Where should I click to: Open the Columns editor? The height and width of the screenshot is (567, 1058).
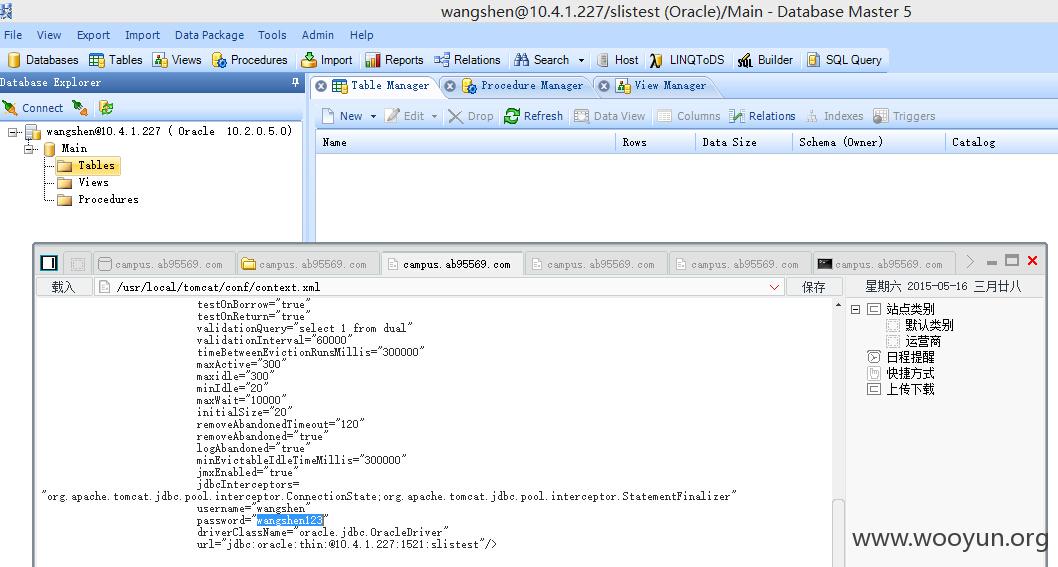[689, 116]
